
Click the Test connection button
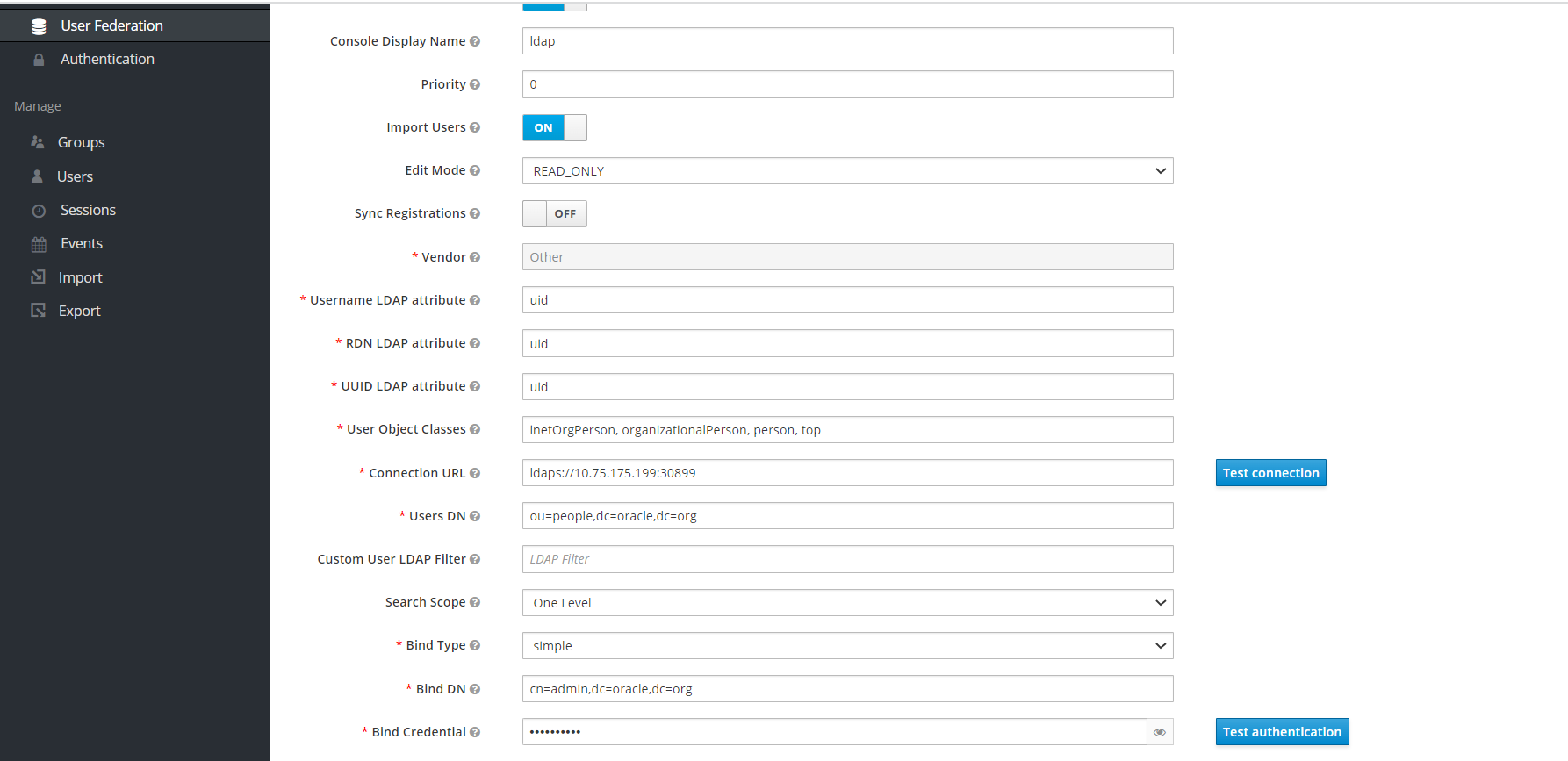1270,473
